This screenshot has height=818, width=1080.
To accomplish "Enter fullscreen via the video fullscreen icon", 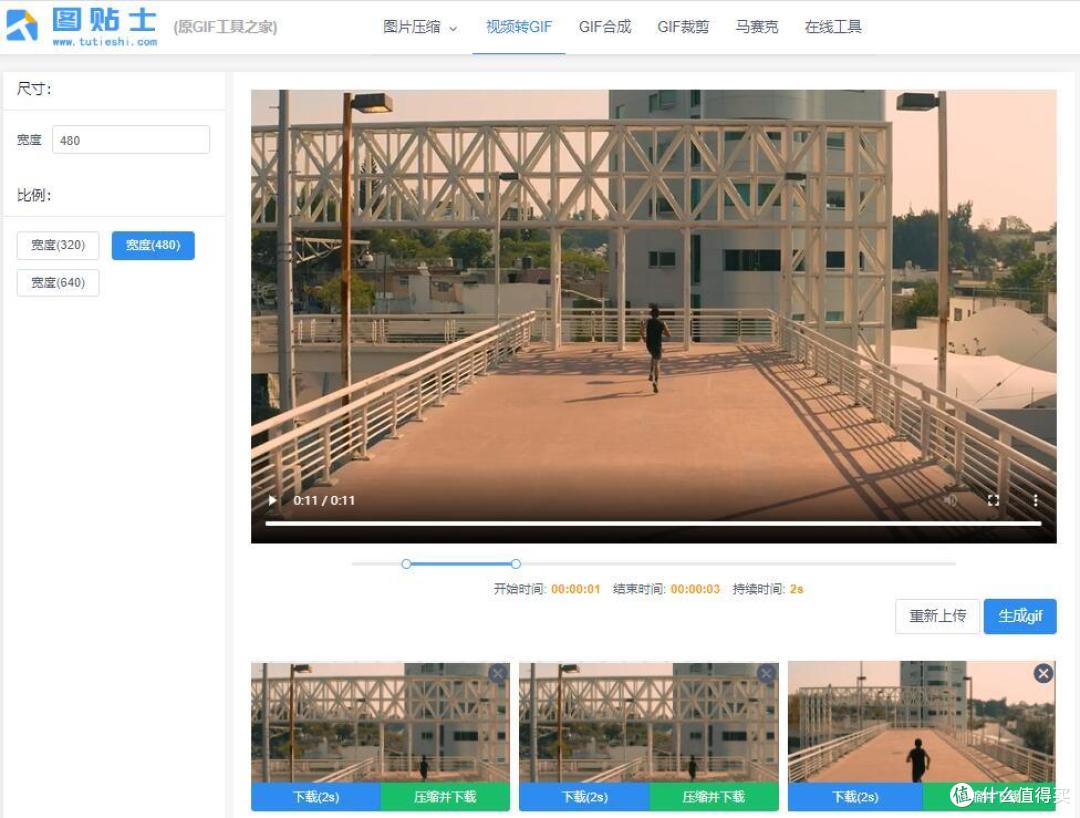I will click(993, 501).
